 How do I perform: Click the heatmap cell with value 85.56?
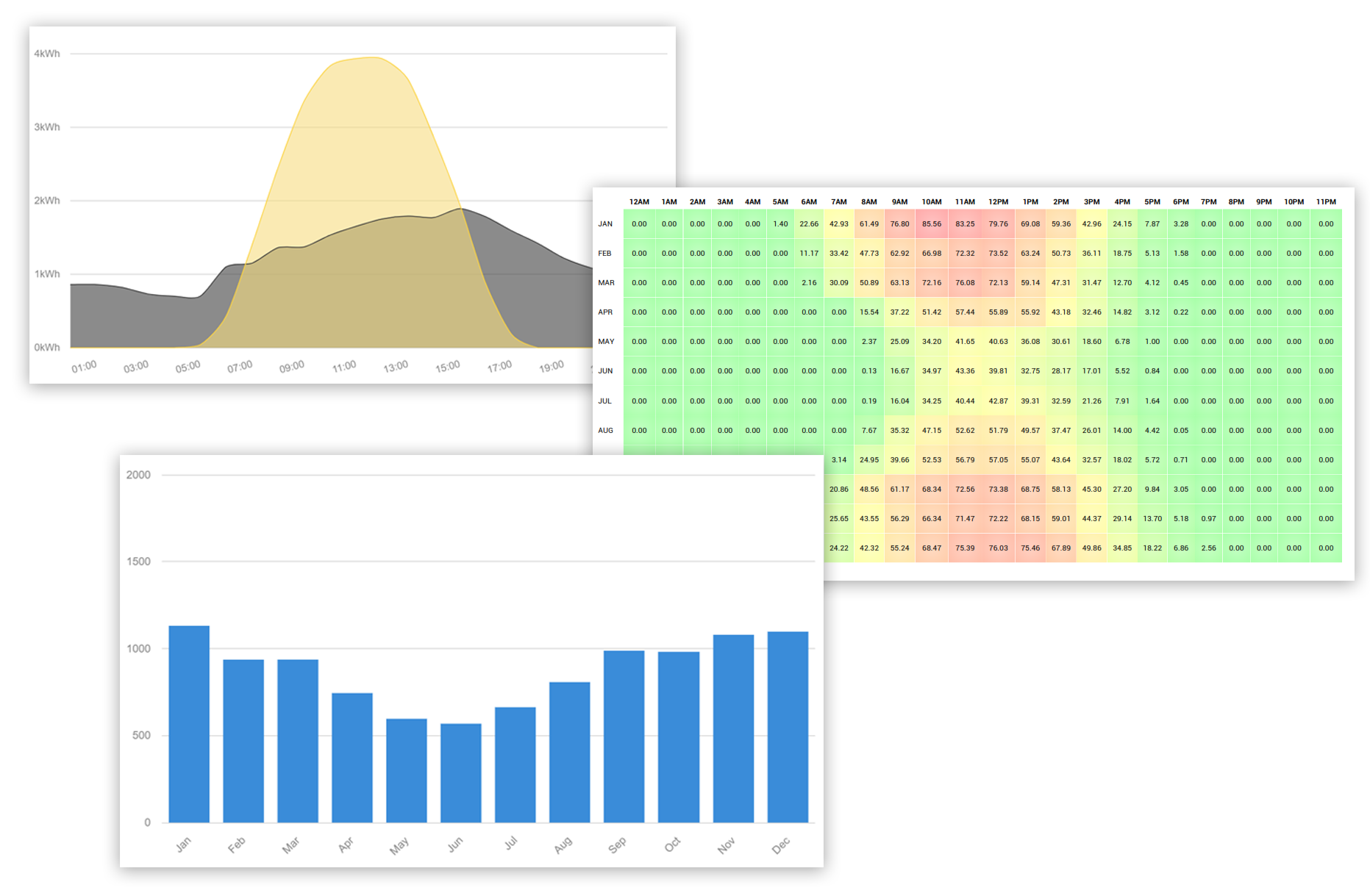tap(931, 223)
